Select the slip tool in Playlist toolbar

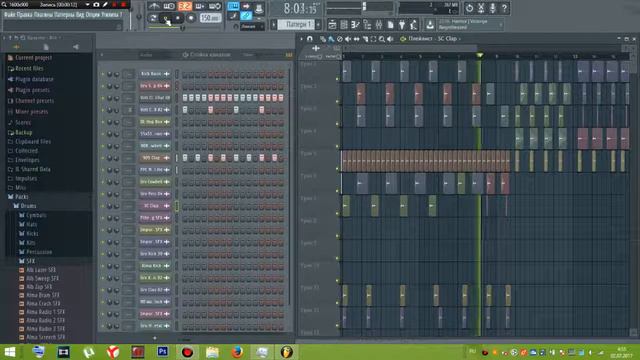point(356,39)
